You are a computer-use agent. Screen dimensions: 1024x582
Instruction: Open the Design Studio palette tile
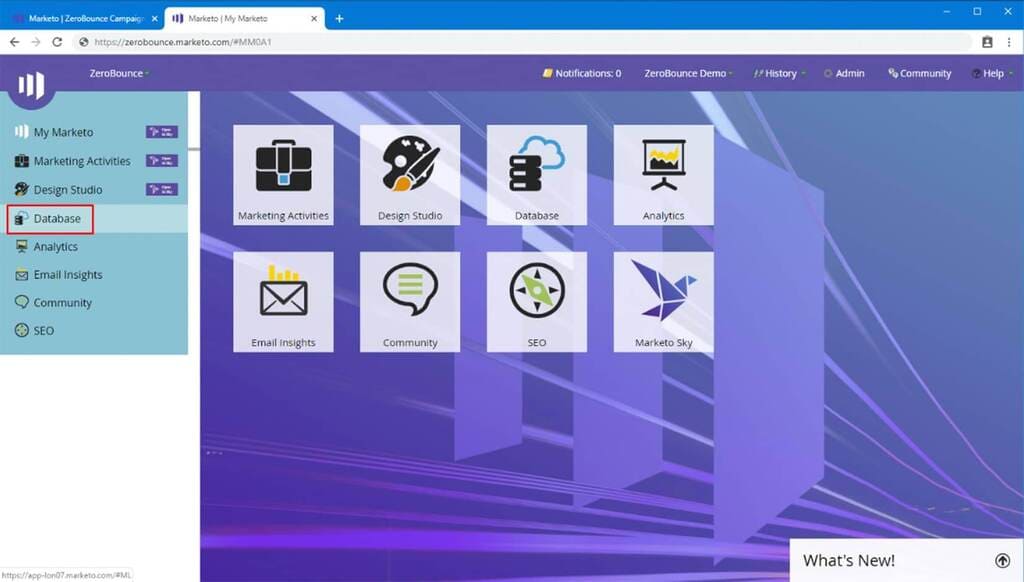click(x=410, y=175)
